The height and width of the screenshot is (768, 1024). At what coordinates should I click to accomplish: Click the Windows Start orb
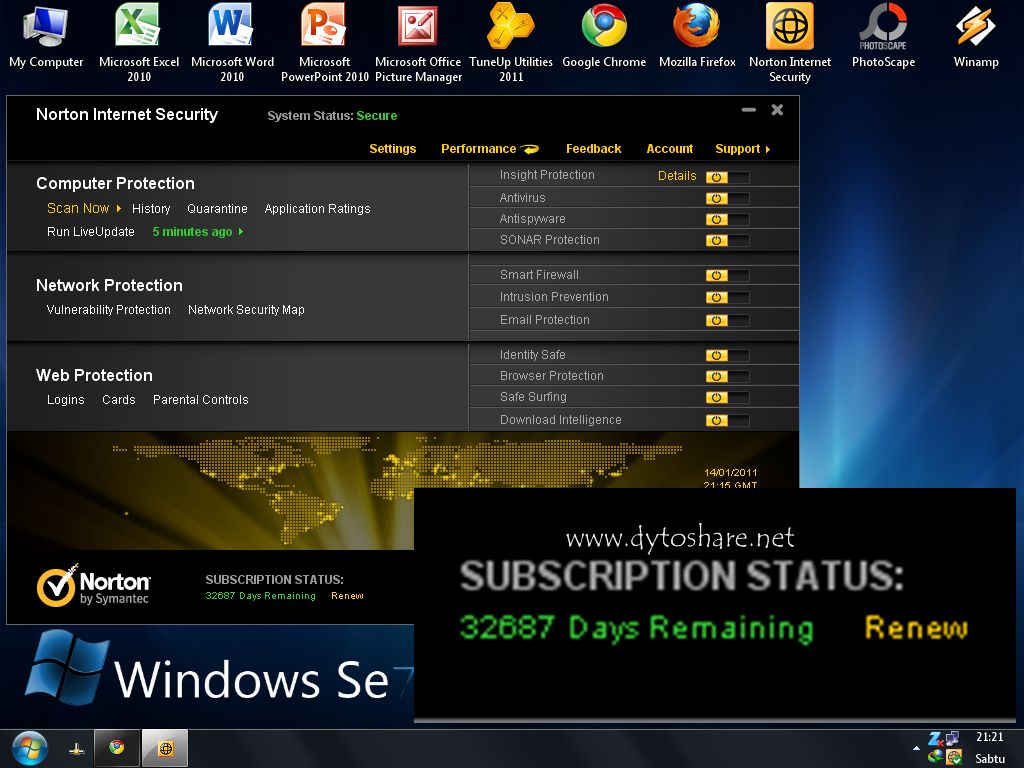pyautogui.click(x=29, y=748)
